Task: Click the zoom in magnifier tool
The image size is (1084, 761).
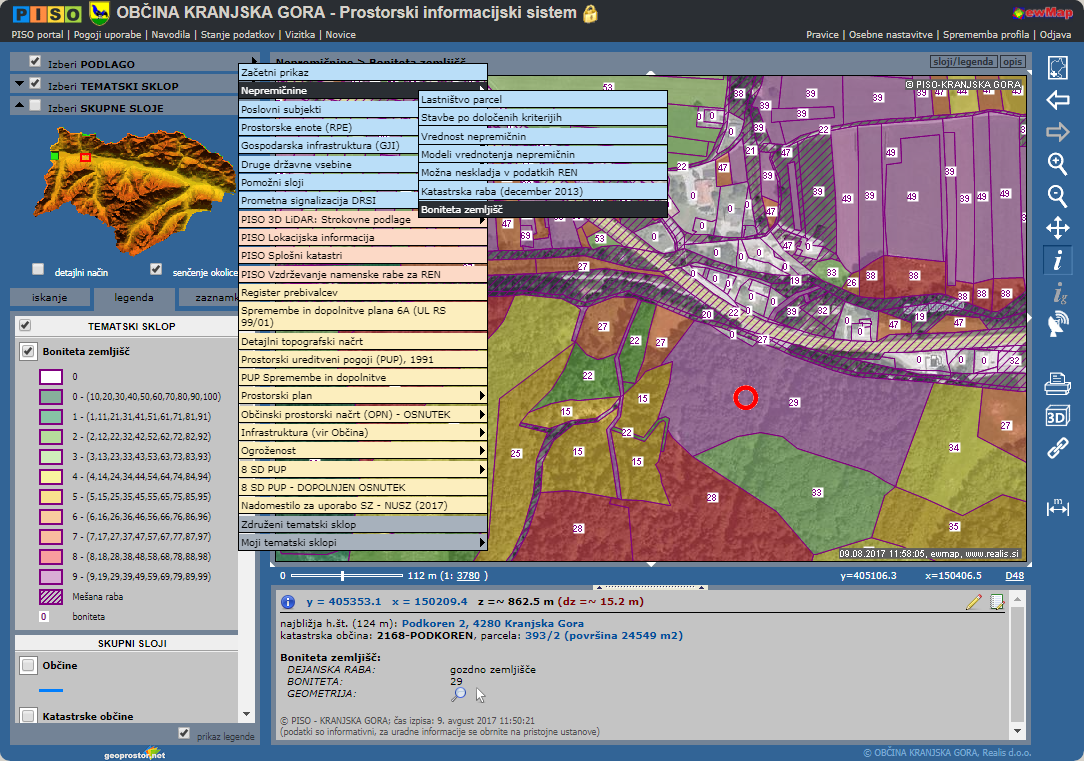Action: (1057, 164)
